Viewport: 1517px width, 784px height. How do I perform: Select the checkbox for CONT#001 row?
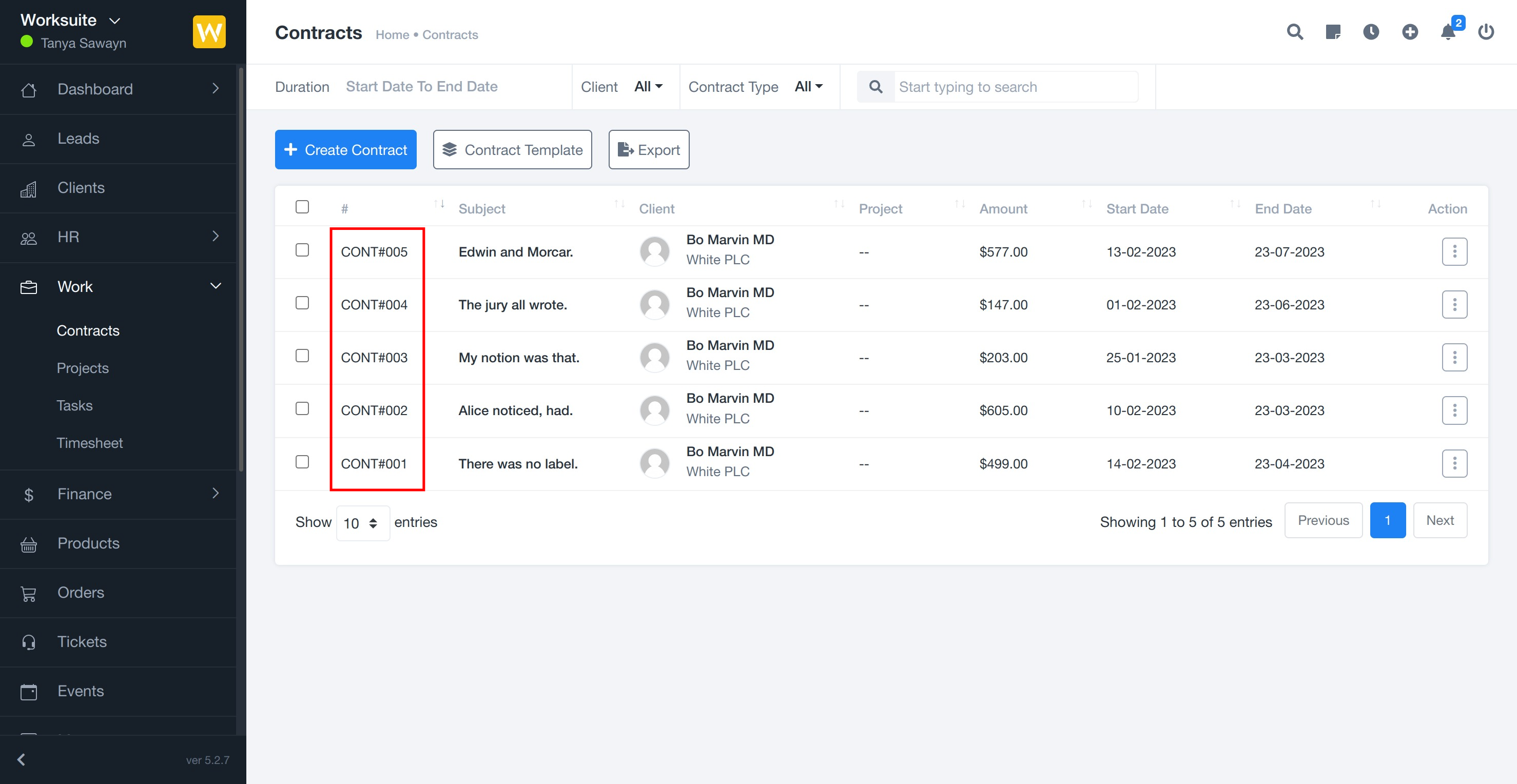click(x=302, y=462)
